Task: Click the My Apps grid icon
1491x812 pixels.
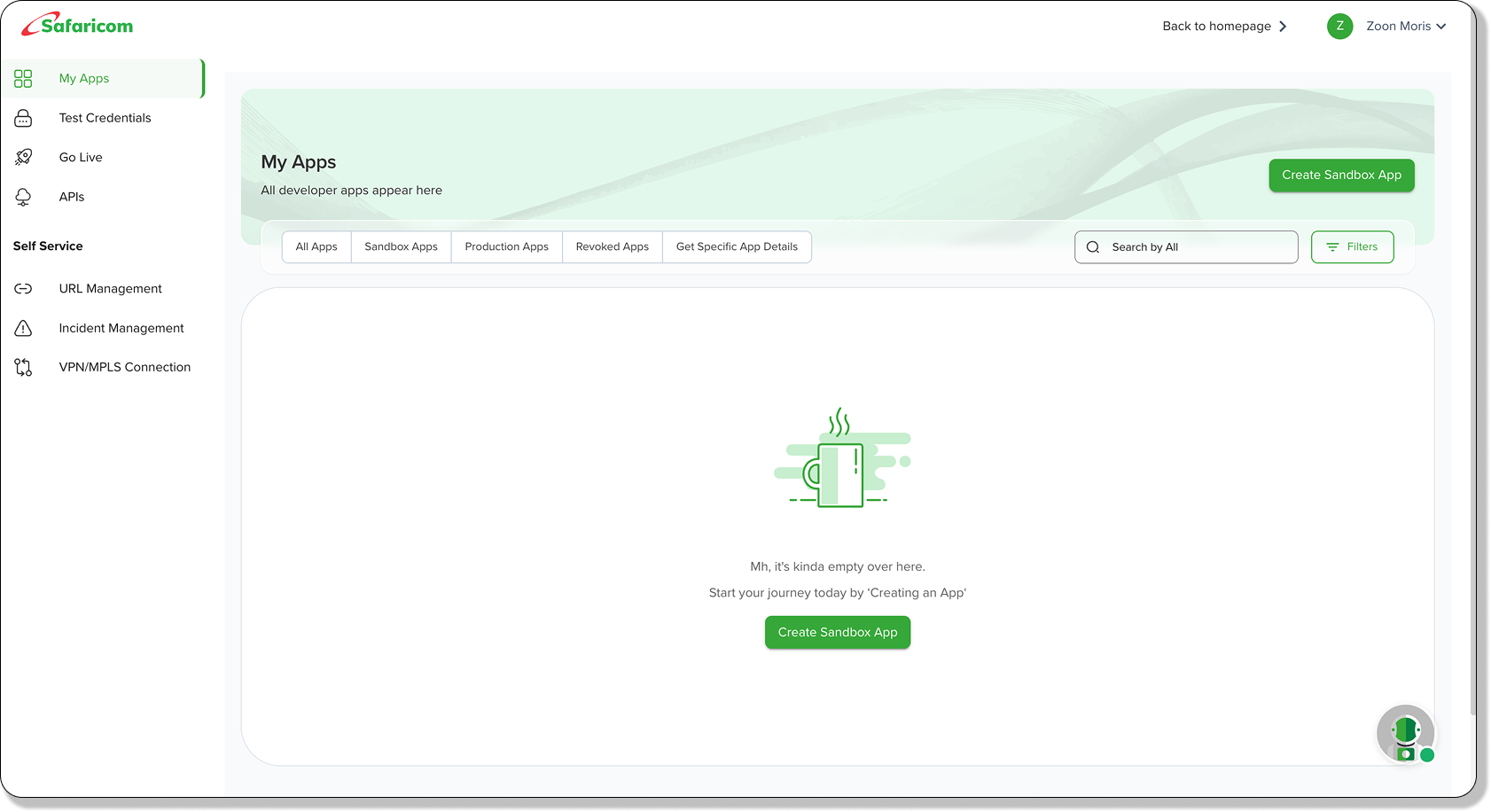Action: tap(23, 79)
